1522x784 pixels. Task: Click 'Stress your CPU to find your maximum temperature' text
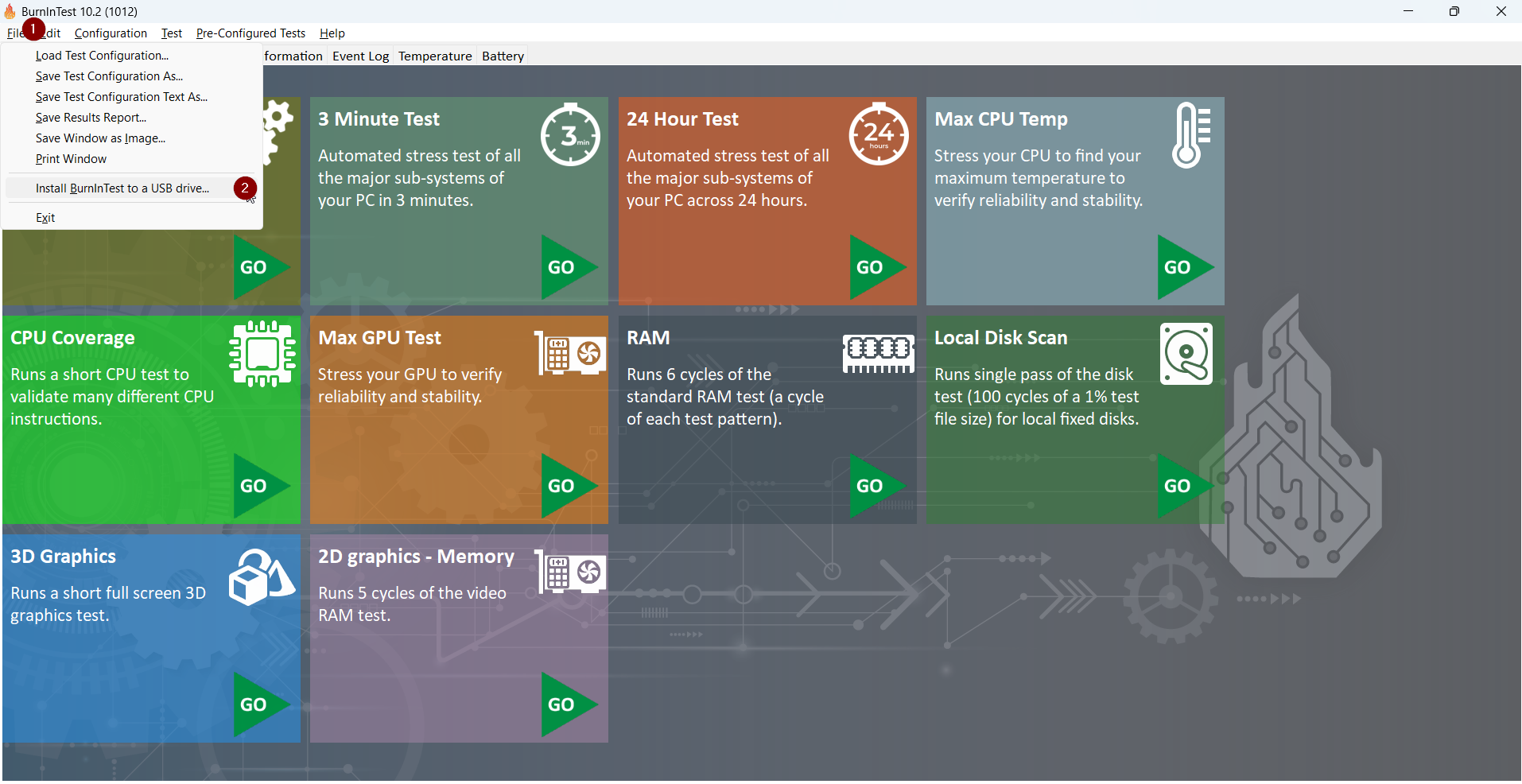coord(1039,178)
